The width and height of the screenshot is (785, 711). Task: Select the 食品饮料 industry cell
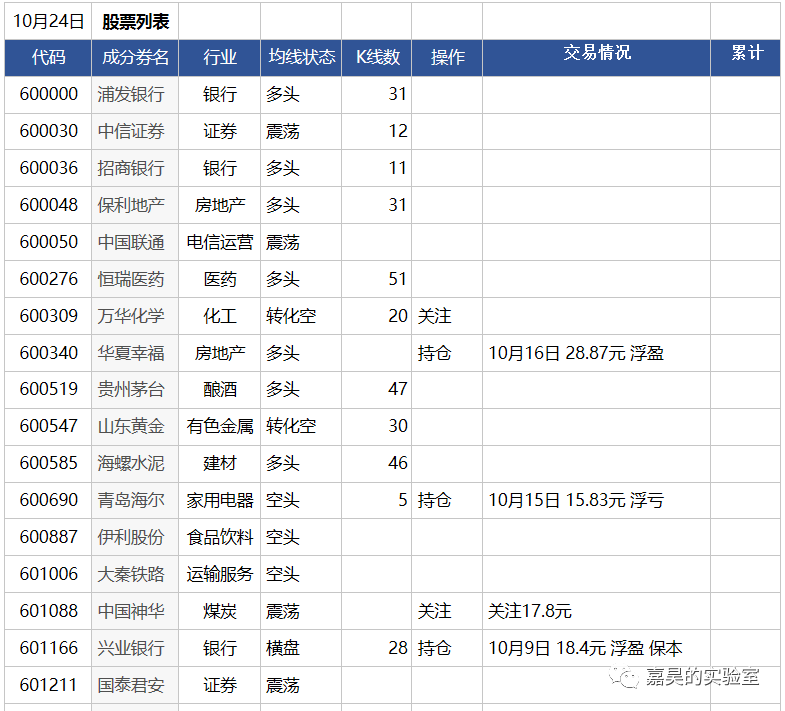pyautogui.click(x=219, y=537)
